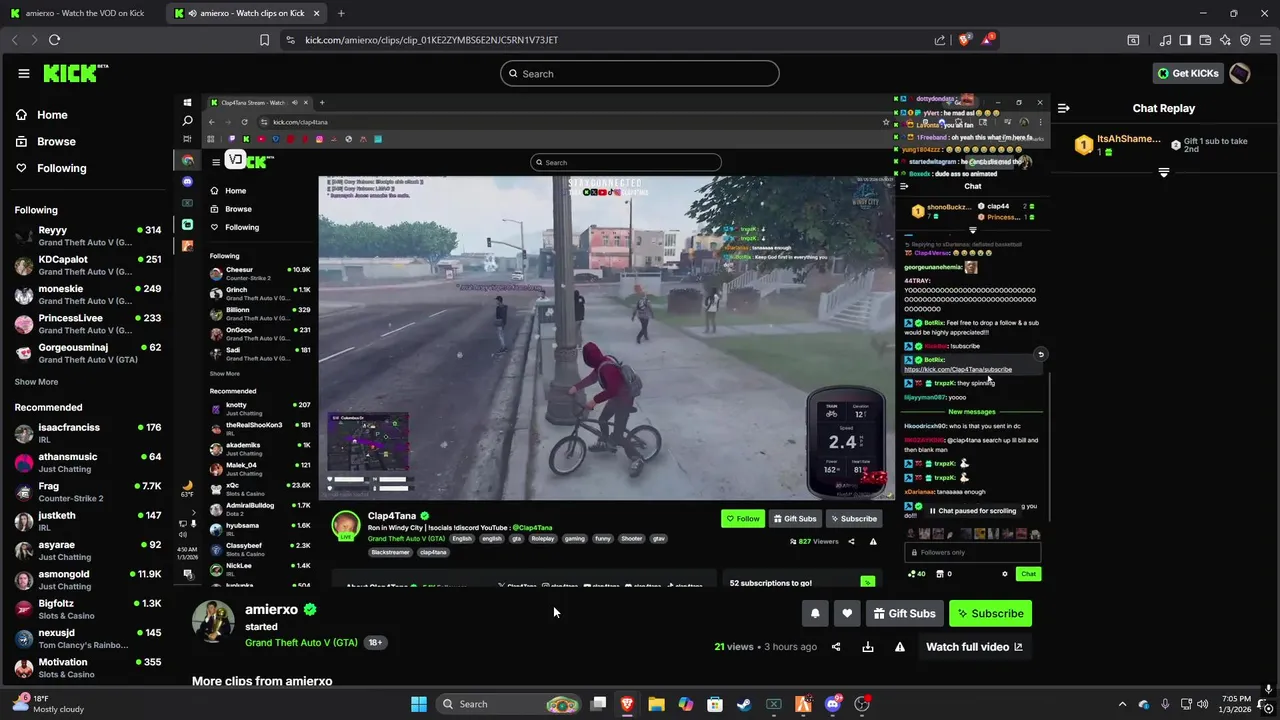Image resolution: width=1280 pixels, height=720 pixels.
Task: Open Brave Rewards triangle icon
Action: click(989, 40)
